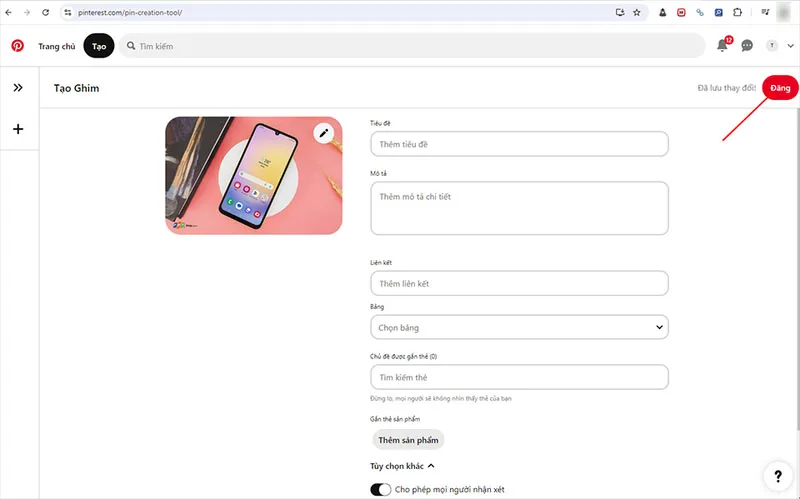800x499 pixels.
Task: Collapse Tùy chọn khác section
Action: (402, 466)
